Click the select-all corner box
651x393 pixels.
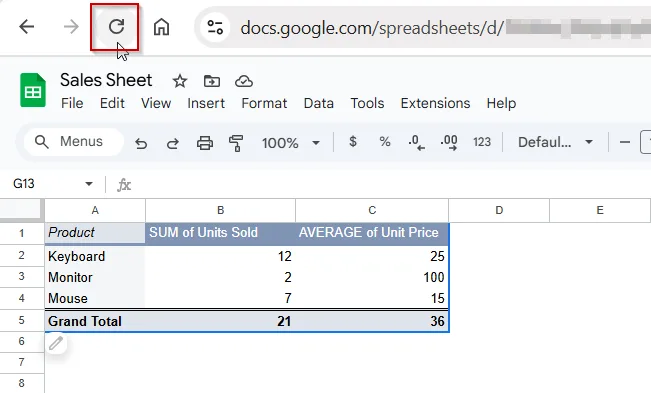coord(22,210)
